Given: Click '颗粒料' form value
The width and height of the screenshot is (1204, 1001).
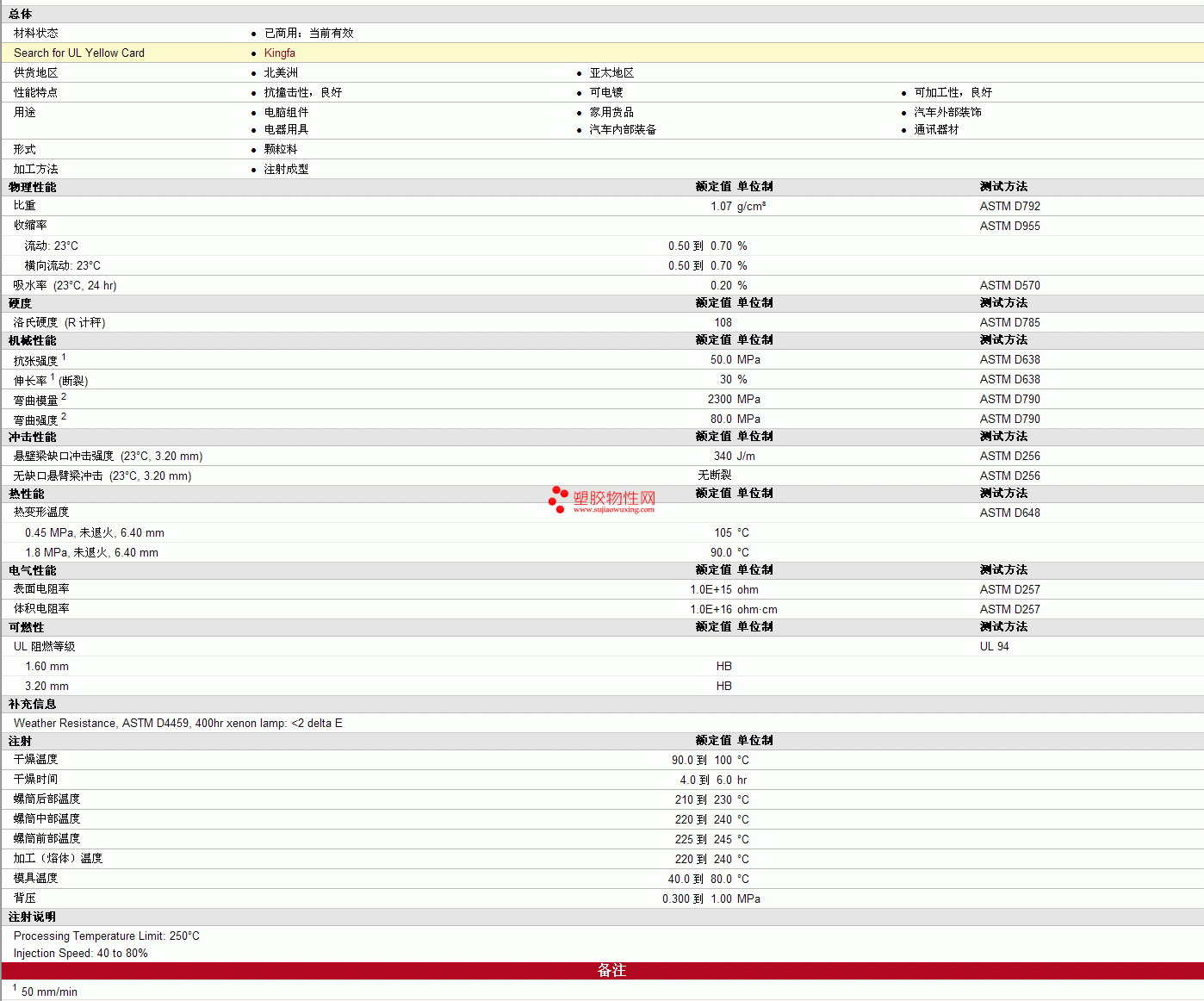Looking at the screenshot, I should pos(281,149).
